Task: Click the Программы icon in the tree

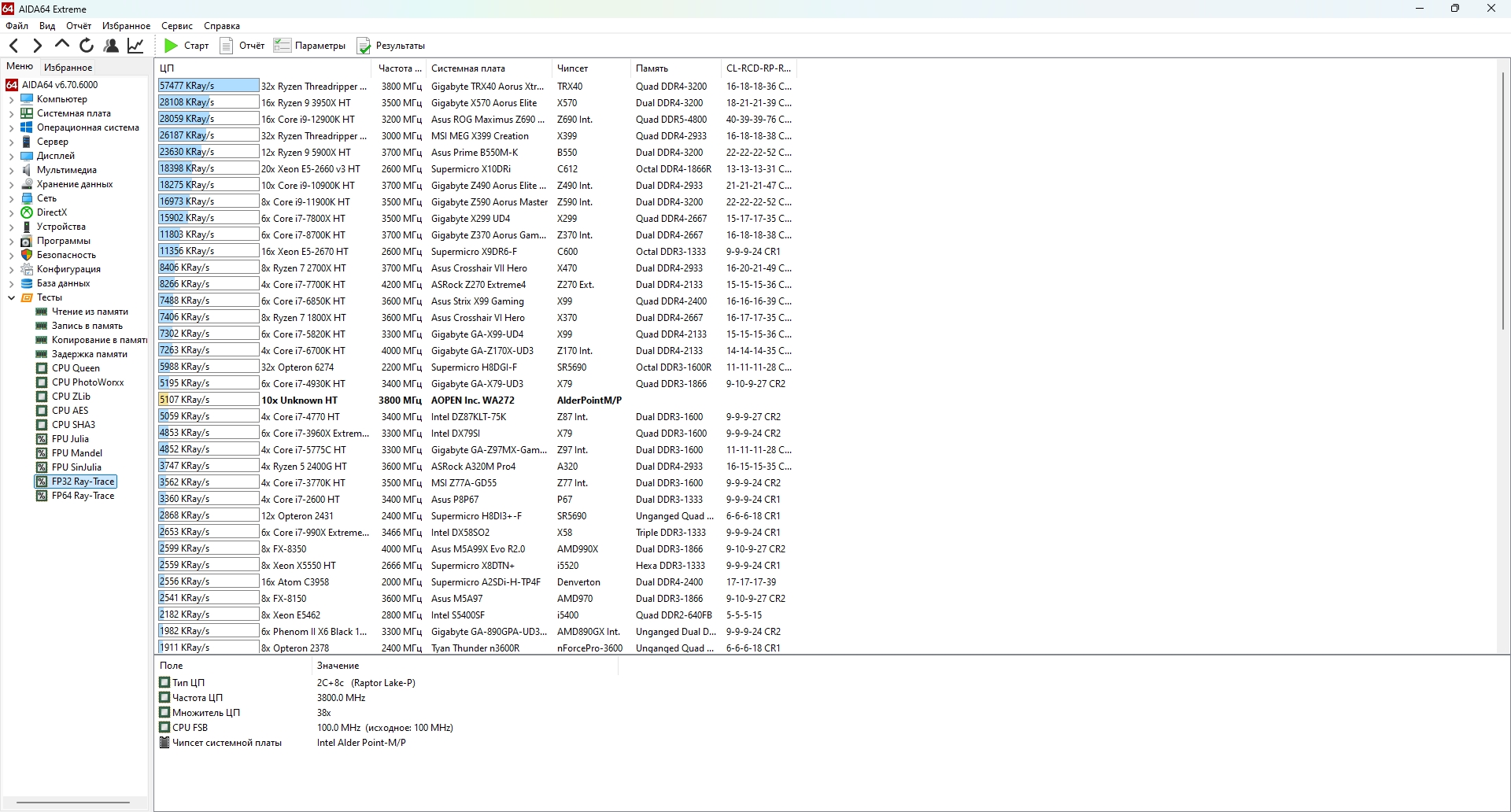Action: point(27,241)
